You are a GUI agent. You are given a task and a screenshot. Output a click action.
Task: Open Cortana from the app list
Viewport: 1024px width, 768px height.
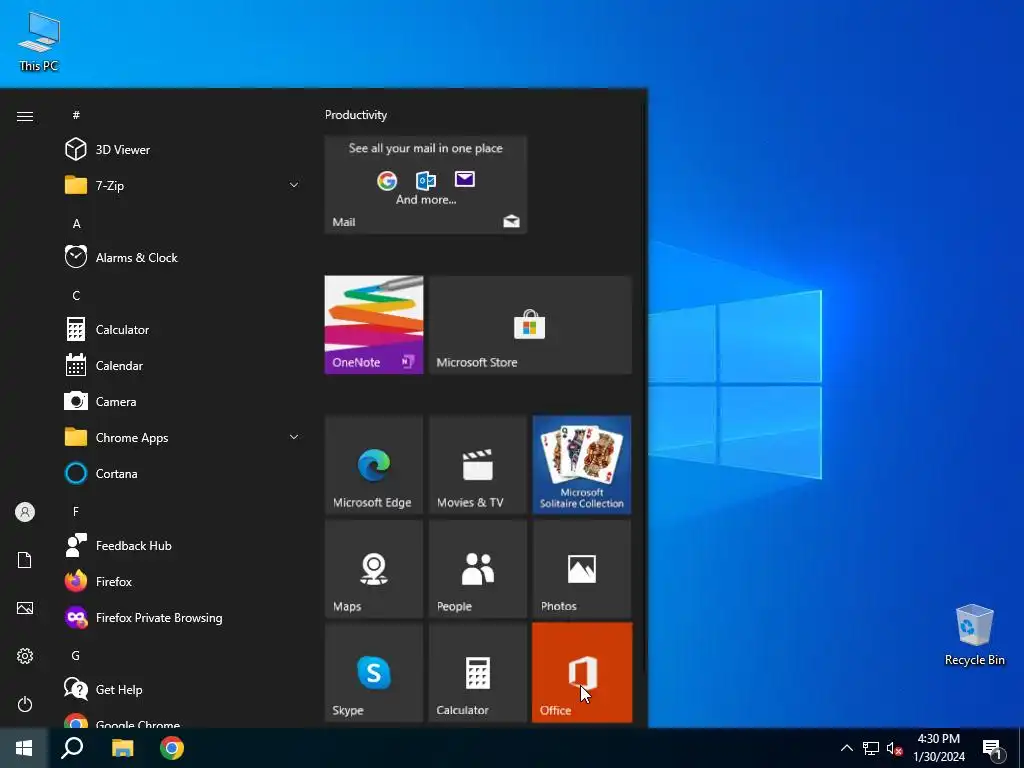(183, 473)
